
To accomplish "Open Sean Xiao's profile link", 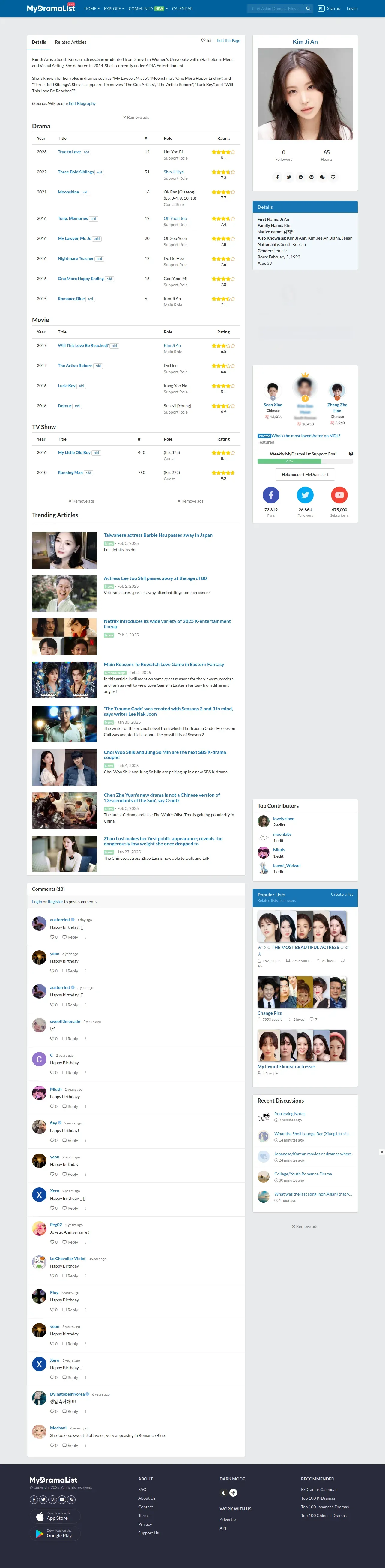I will tap(273, 405).
